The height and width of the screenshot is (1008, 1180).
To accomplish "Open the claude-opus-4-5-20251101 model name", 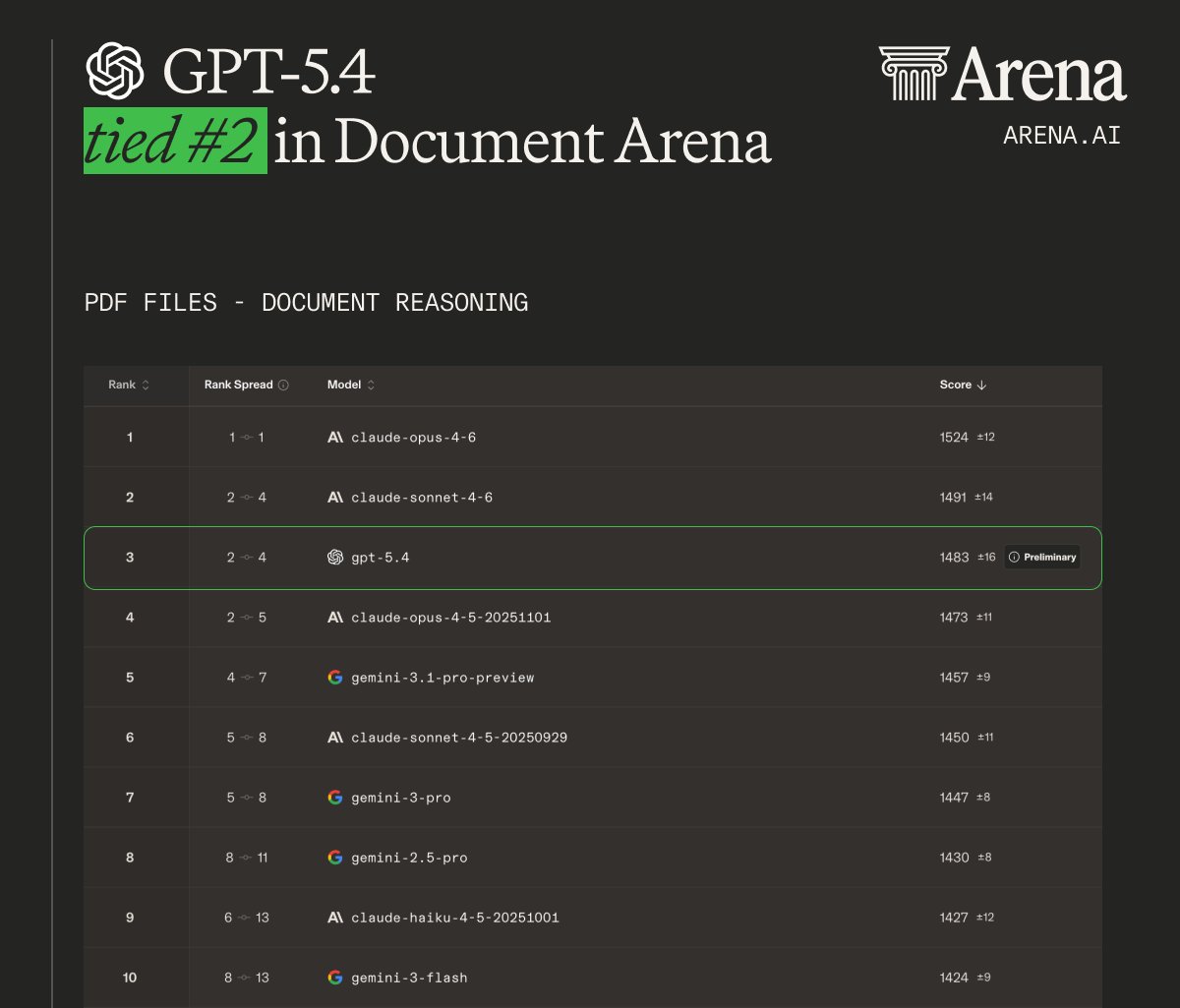I will click(x=450, y=617).
